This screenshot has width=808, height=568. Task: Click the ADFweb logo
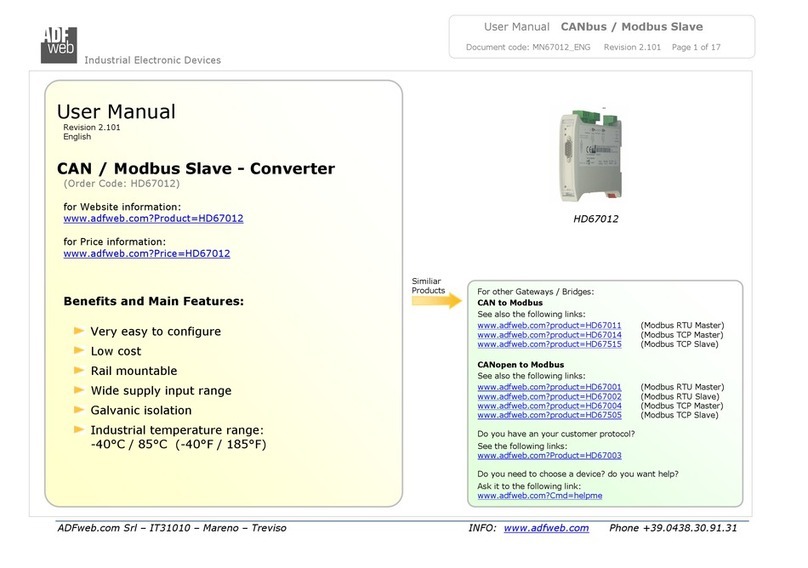[59, 45]
